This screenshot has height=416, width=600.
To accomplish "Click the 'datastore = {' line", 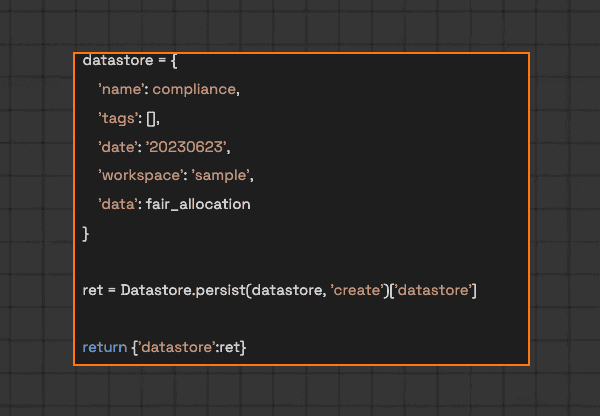I will (130, 60).
